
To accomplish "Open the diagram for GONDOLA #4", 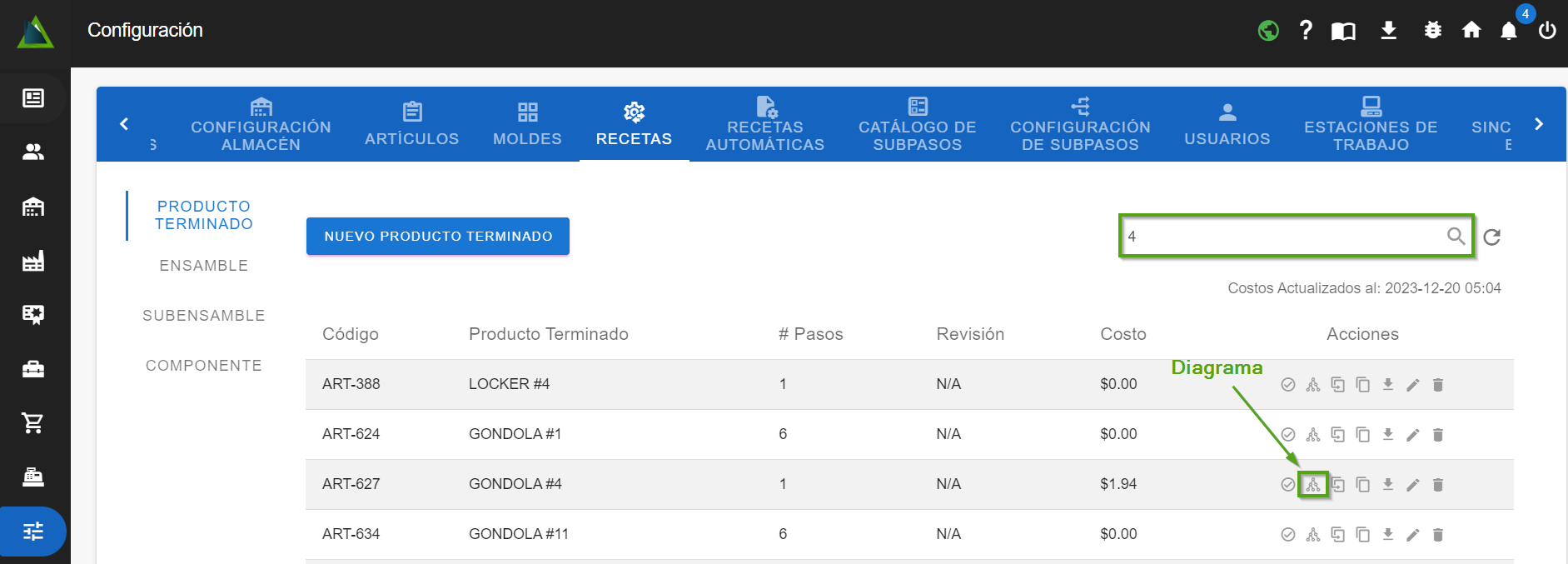I will (x=1313, y=484).
